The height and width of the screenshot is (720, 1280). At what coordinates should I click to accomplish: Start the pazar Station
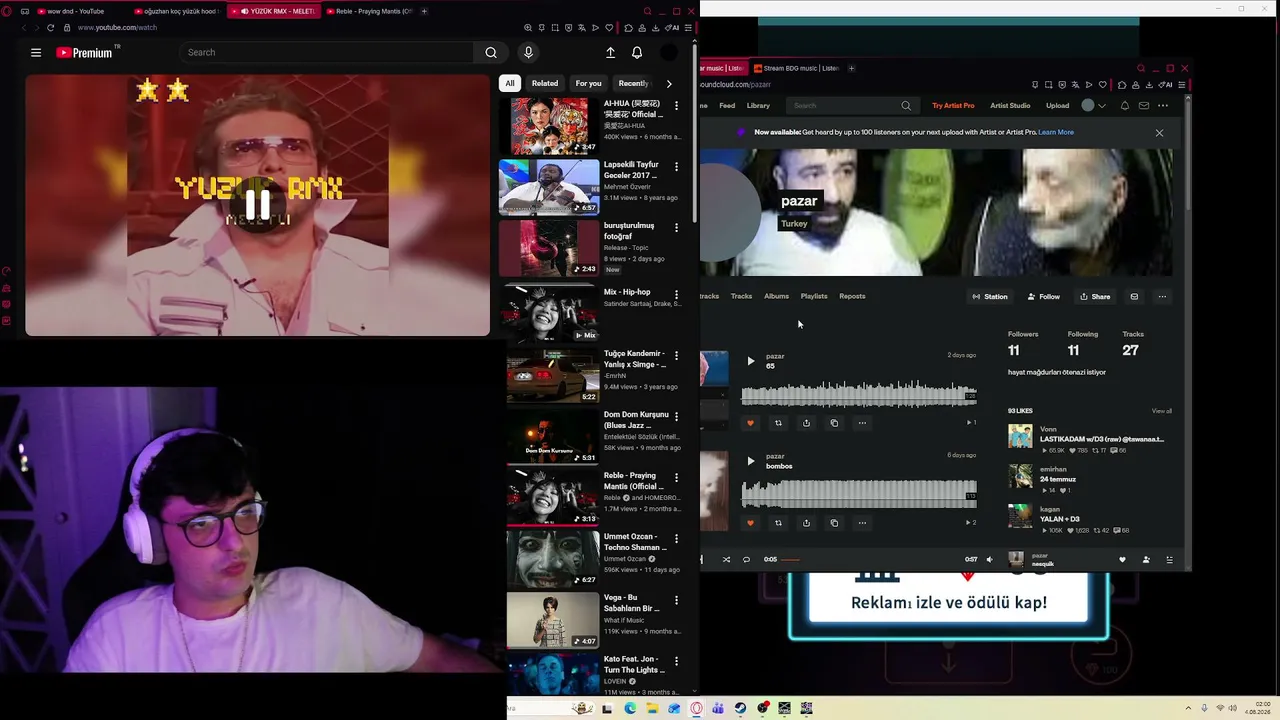click(990, 297)
